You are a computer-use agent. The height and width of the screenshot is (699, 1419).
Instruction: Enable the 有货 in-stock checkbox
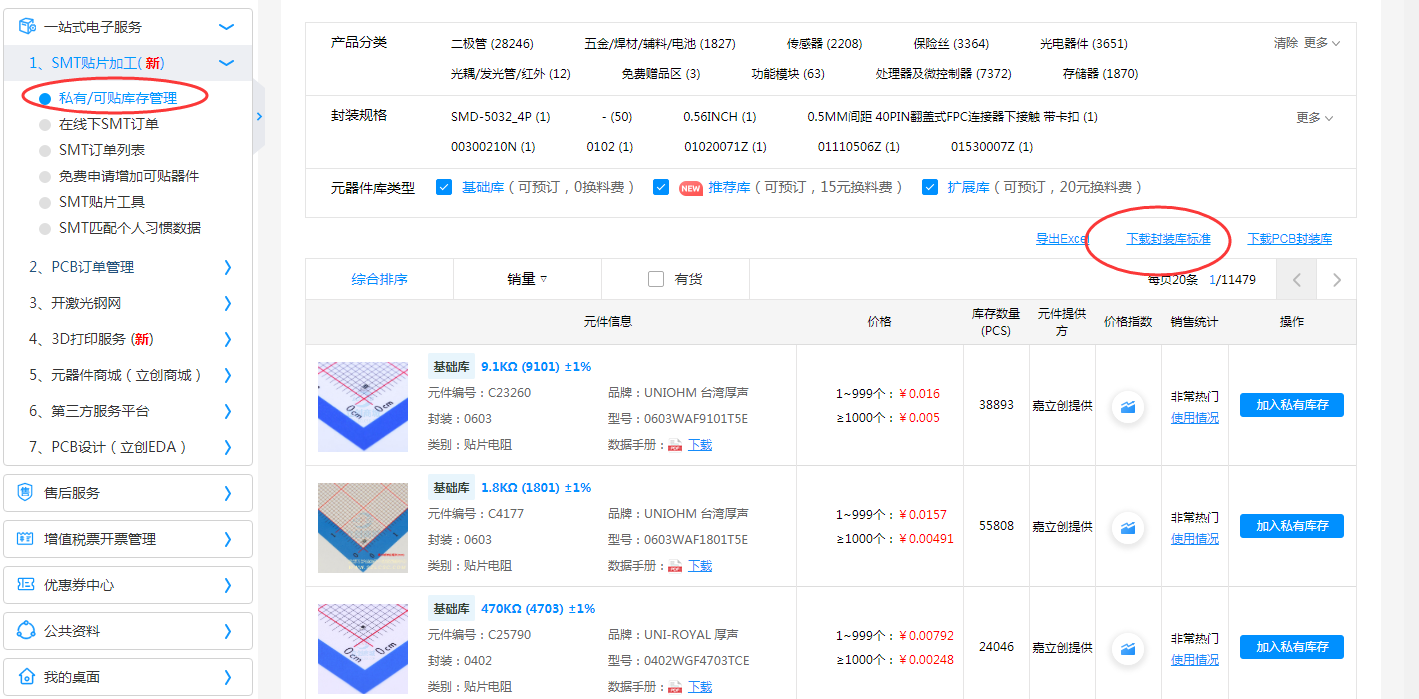coord(656,279)
